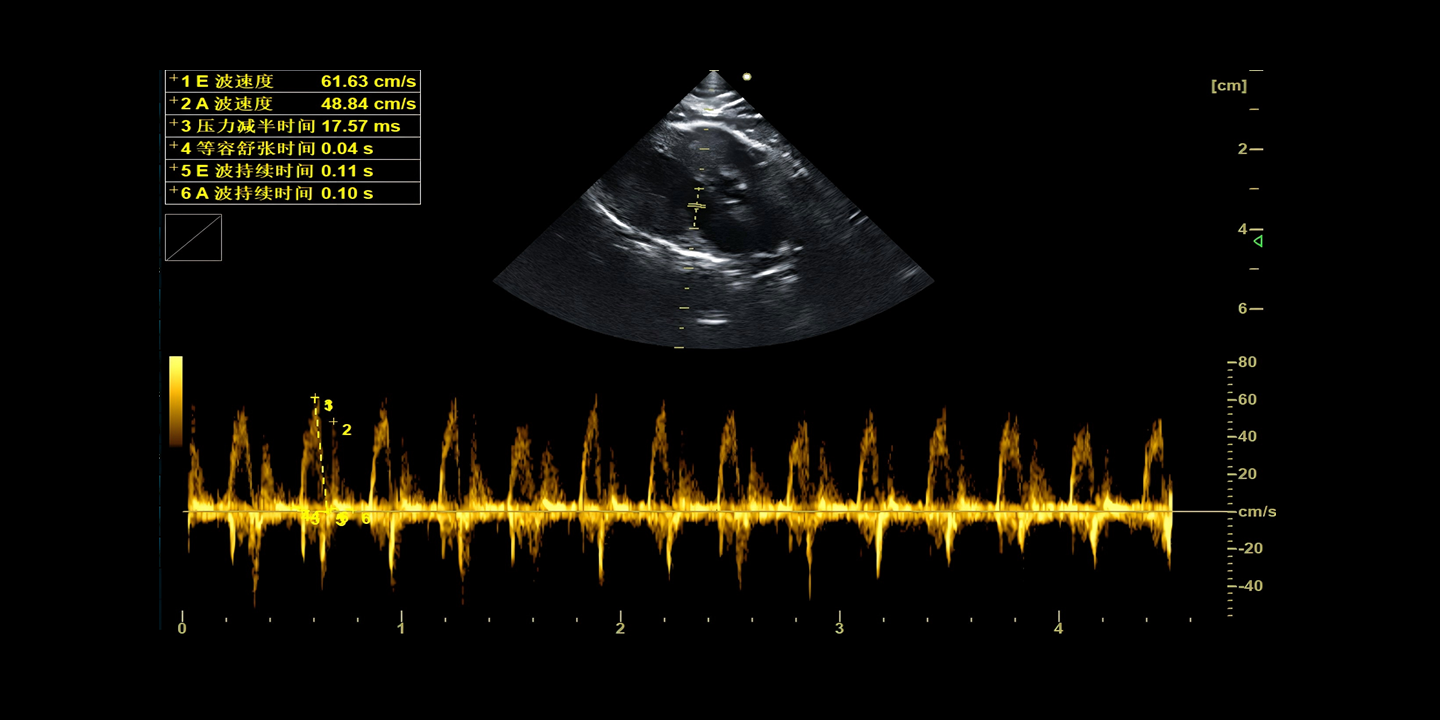Click the green focus triangle on the depth scale
Screen dimensions: 1440x720
click(x=1258, y=241)
